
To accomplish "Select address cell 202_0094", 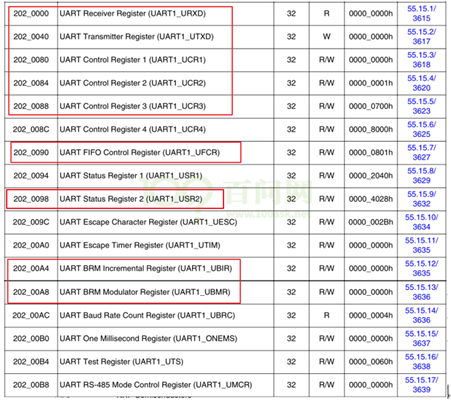I will pos(31,176).
